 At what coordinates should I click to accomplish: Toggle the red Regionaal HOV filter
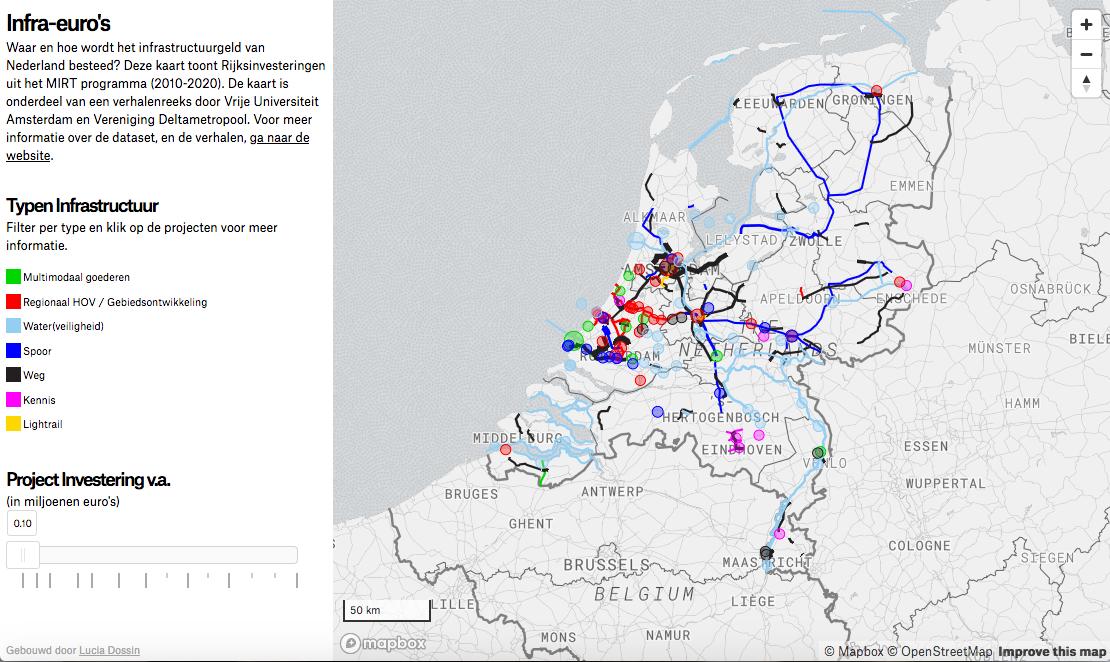14,302
